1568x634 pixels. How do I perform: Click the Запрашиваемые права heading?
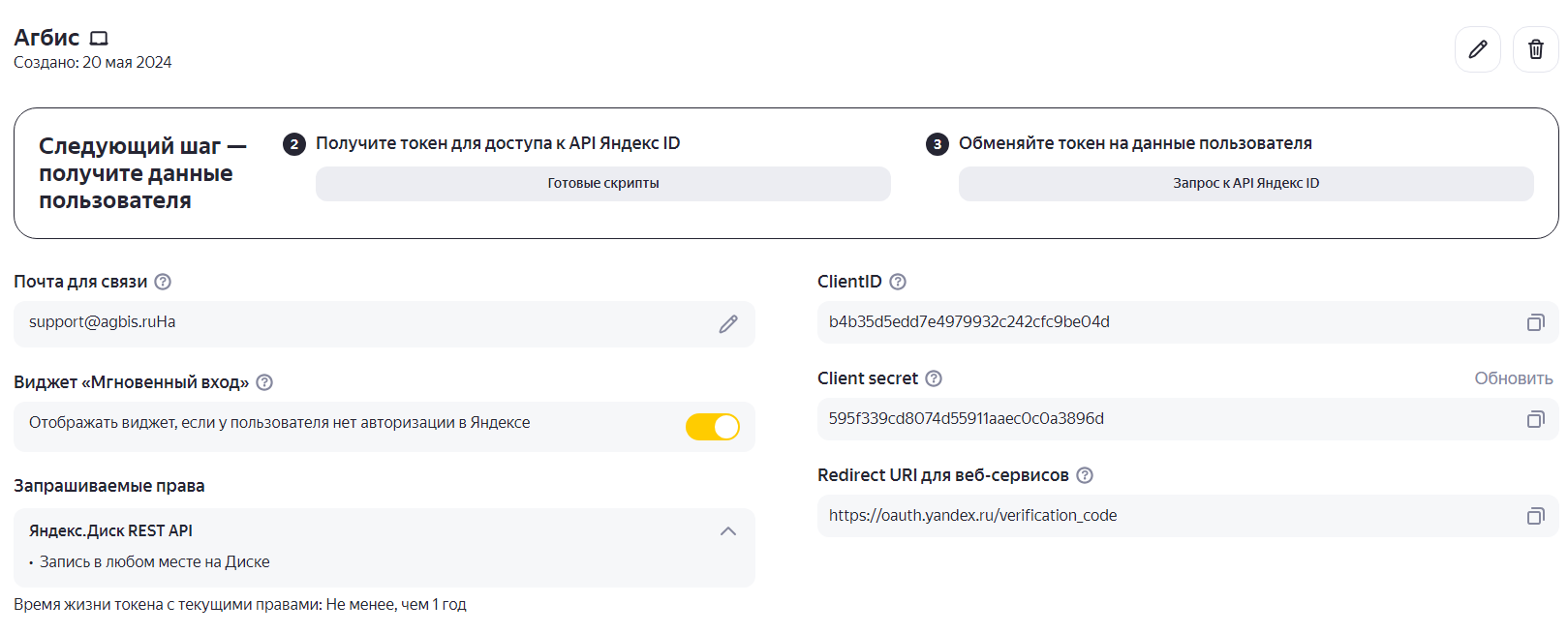click(x=109, y=486)
